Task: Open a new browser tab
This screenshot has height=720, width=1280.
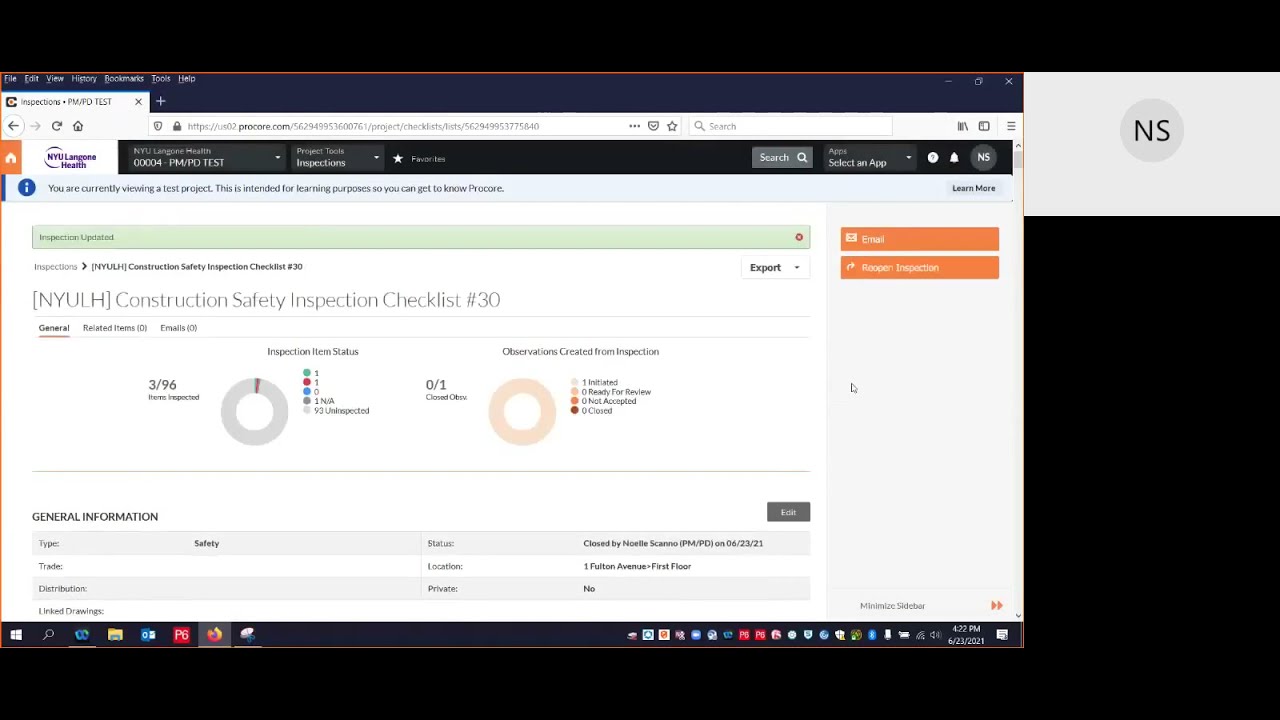Action: tap(160, 101)
